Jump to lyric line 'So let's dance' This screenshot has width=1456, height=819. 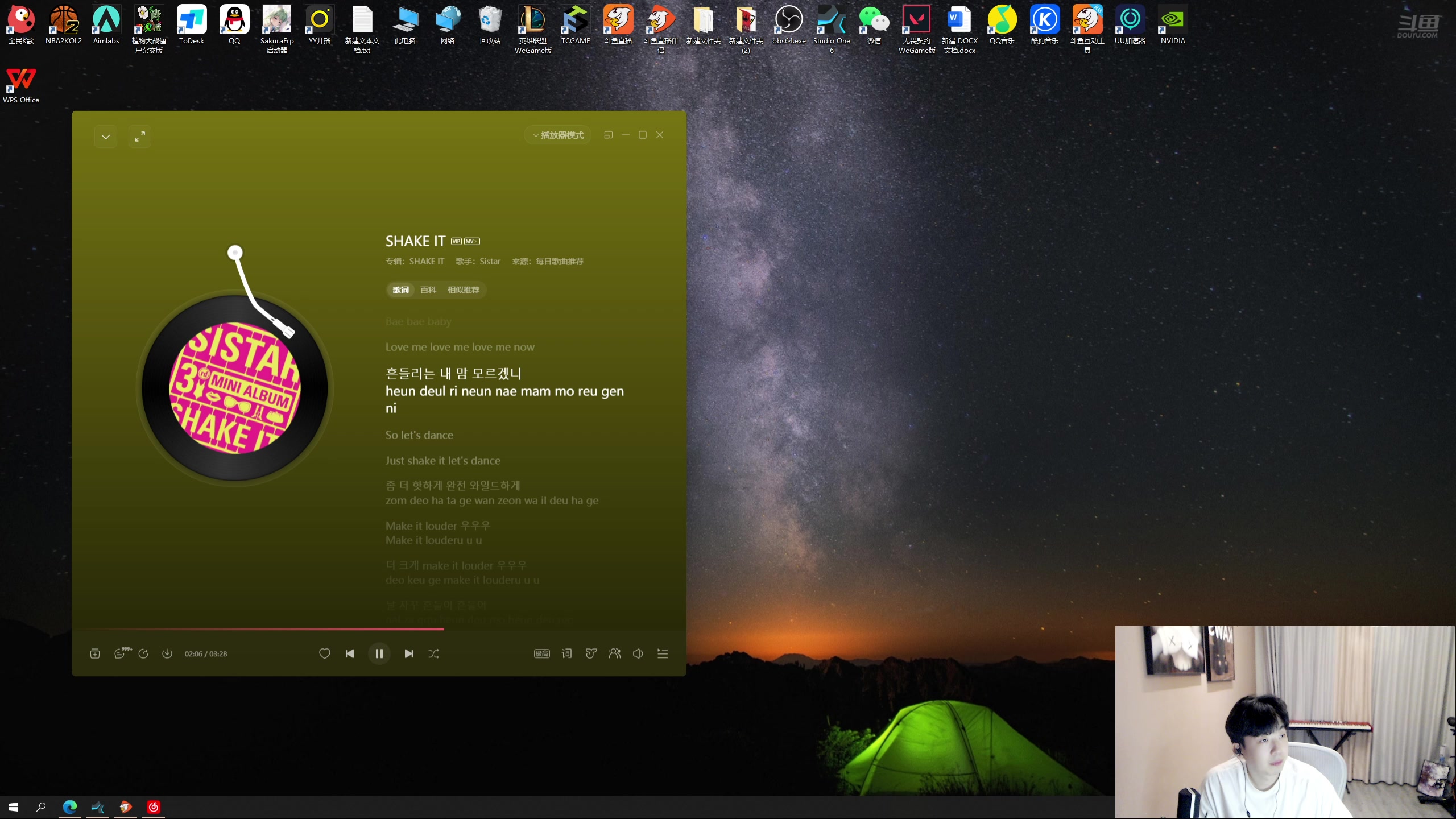(x=419, y=435)
